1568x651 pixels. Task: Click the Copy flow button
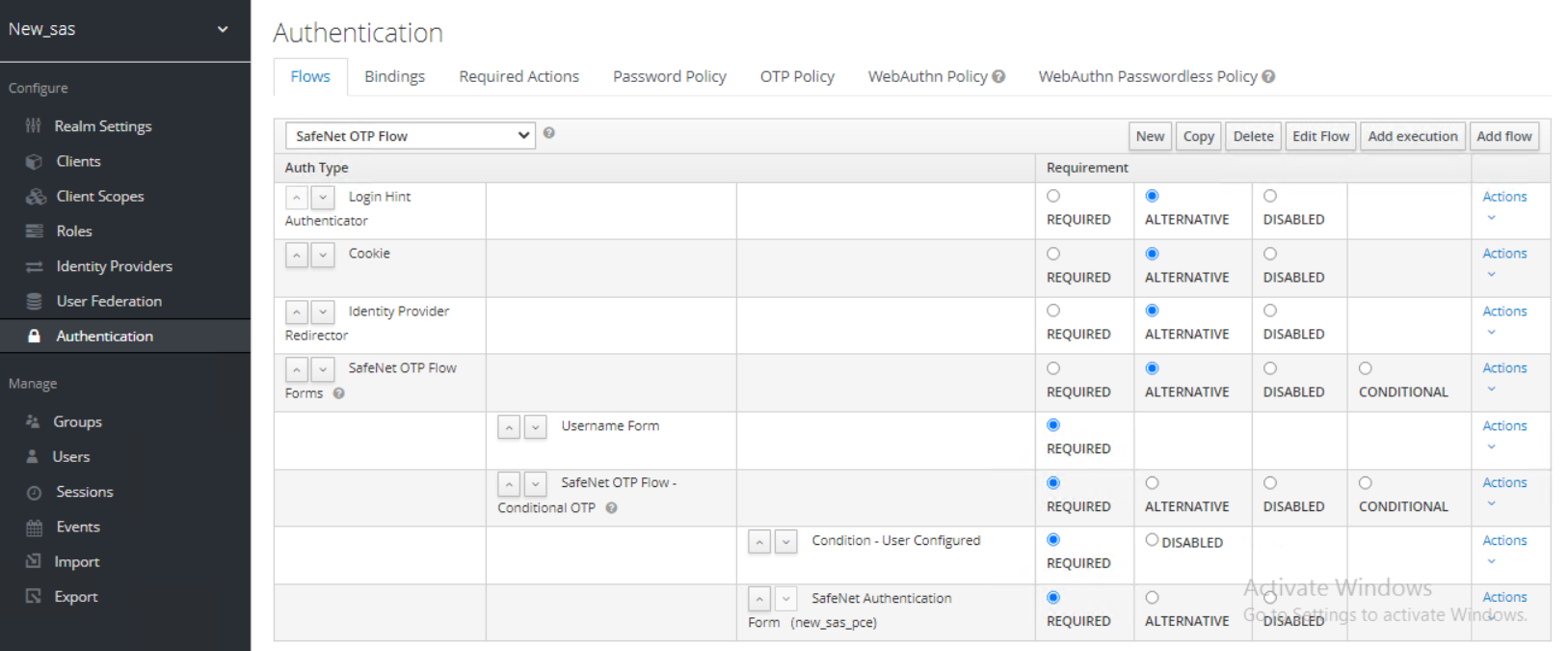[x=1198, y=136]
